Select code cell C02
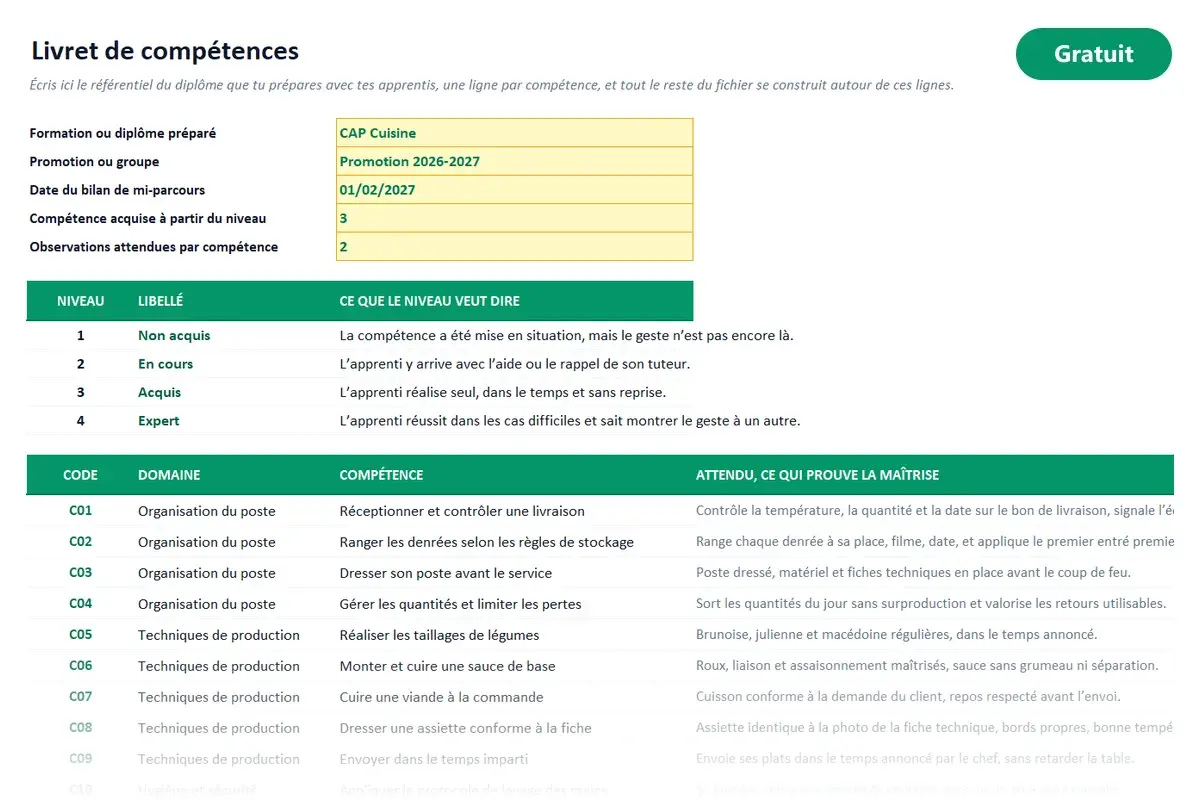 pos(80,542)
